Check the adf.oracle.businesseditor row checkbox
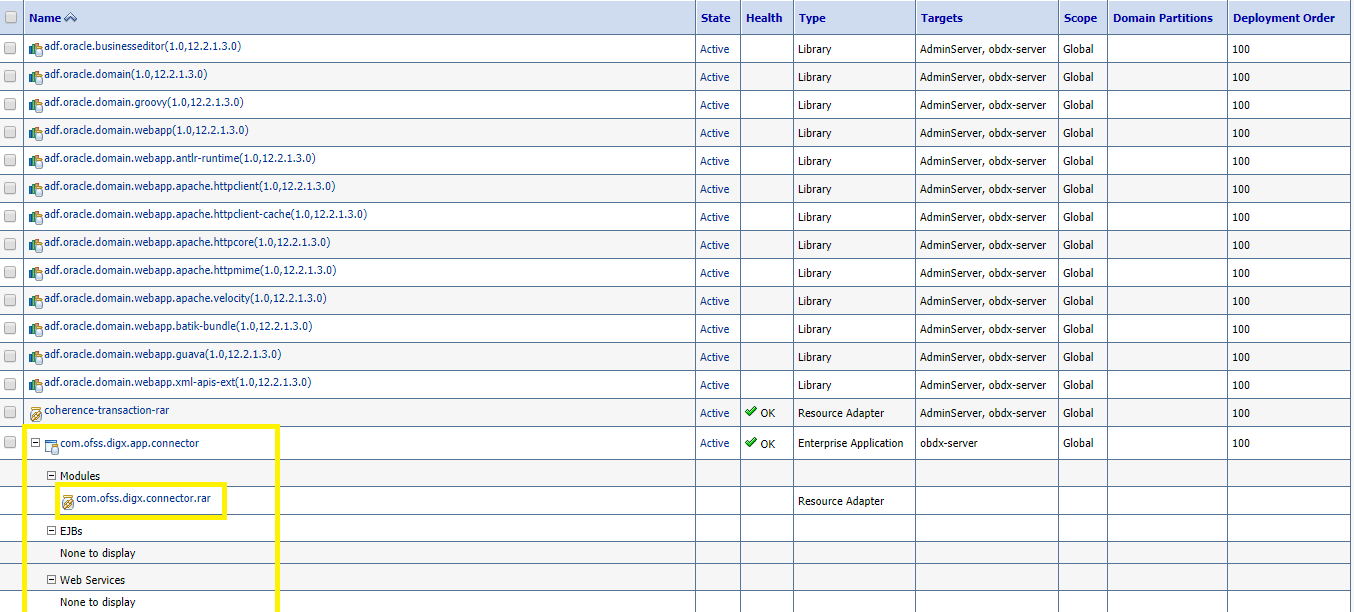 [10, 48]
